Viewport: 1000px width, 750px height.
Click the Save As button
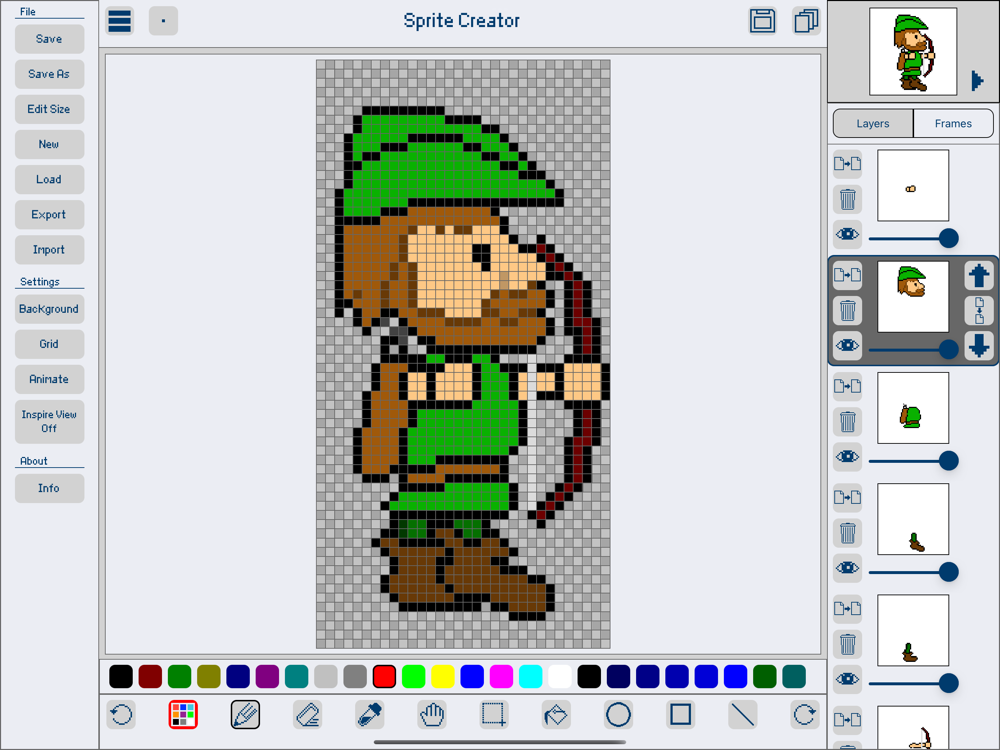(49, 74)
